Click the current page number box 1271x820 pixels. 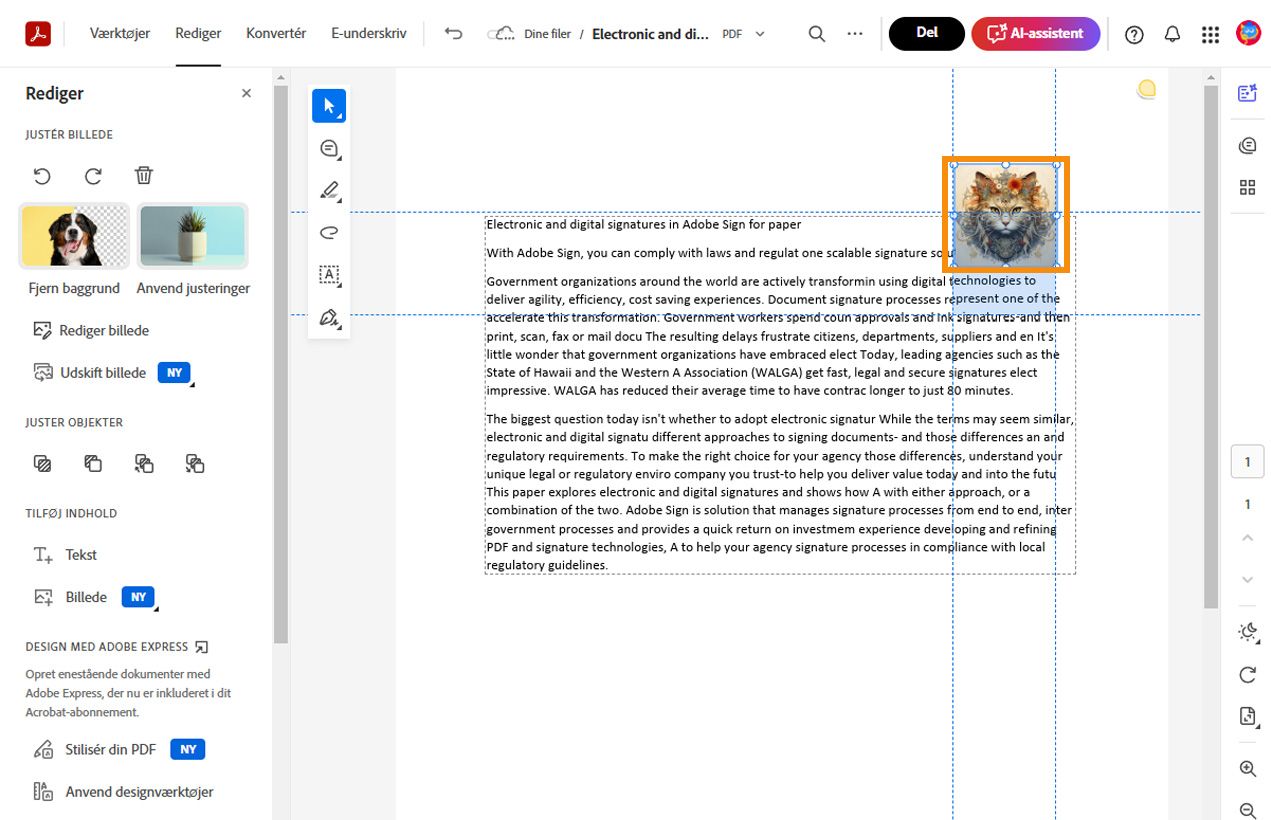[x=1247, y=462]
